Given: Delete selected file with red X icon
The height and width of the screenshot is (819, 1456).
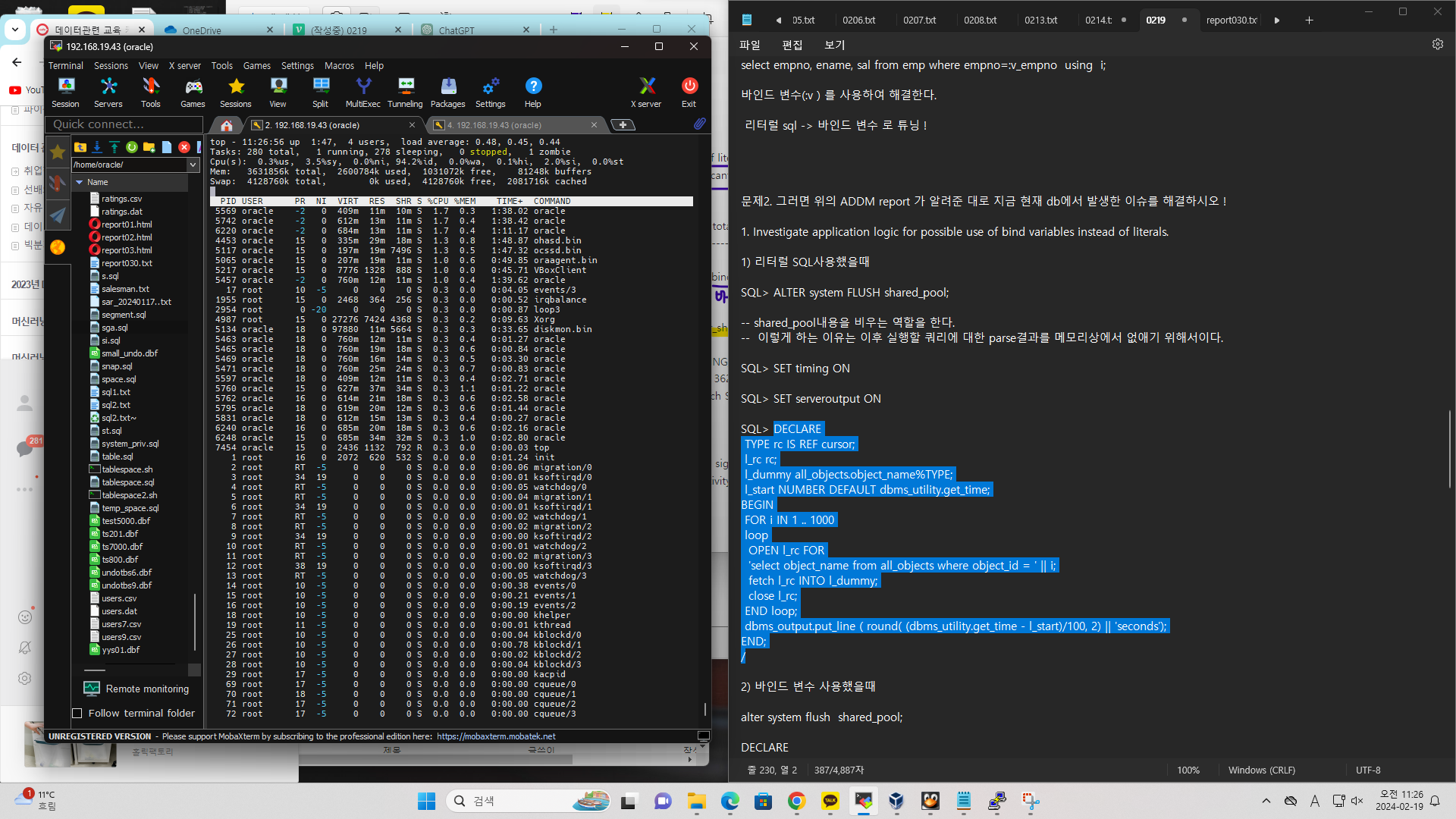Looking at the screenshot, I should click(x=184, y=147).
